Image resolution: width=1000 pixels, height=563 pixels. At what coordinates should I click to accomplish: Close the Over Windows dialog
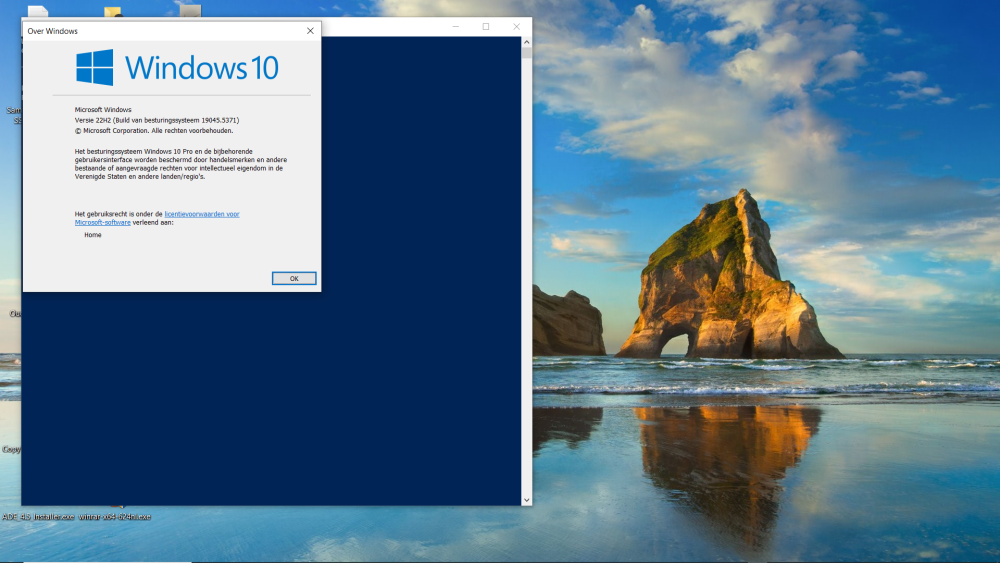(310, 31)
